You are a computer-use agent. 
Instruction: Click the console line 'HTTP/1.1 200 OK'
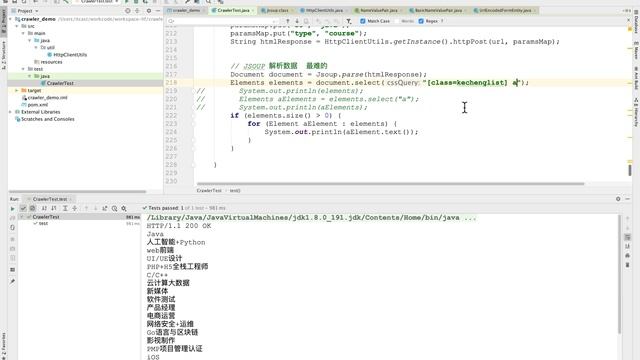pyautogui.click(x=179, y=226)
